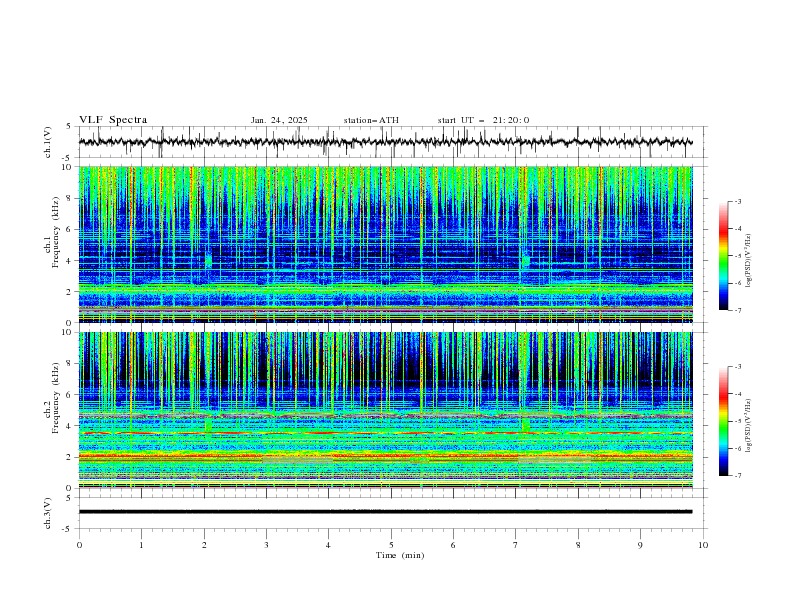The image size is (792, 612).
Task: Select the ch.1 'Frequency (kHz)' axis label
Action: [x=55, y=233]
